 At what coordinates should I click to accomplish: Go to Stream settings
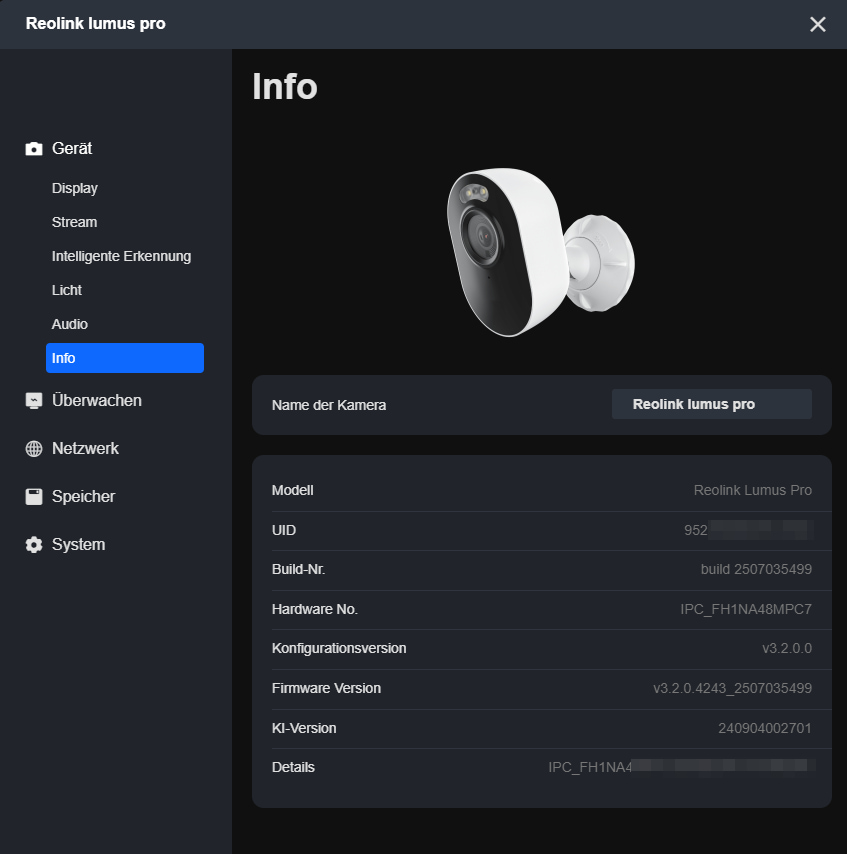pos(74,222)
